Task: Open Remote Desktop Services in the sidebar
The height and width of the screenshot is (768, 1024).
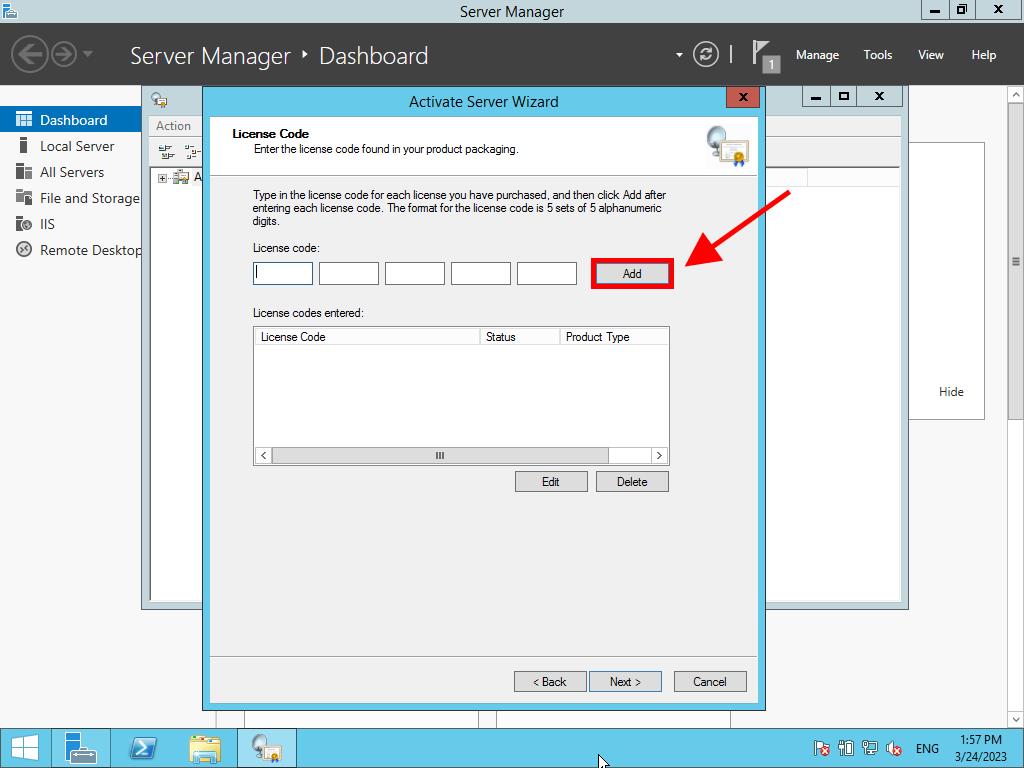Action: [71, 250]
